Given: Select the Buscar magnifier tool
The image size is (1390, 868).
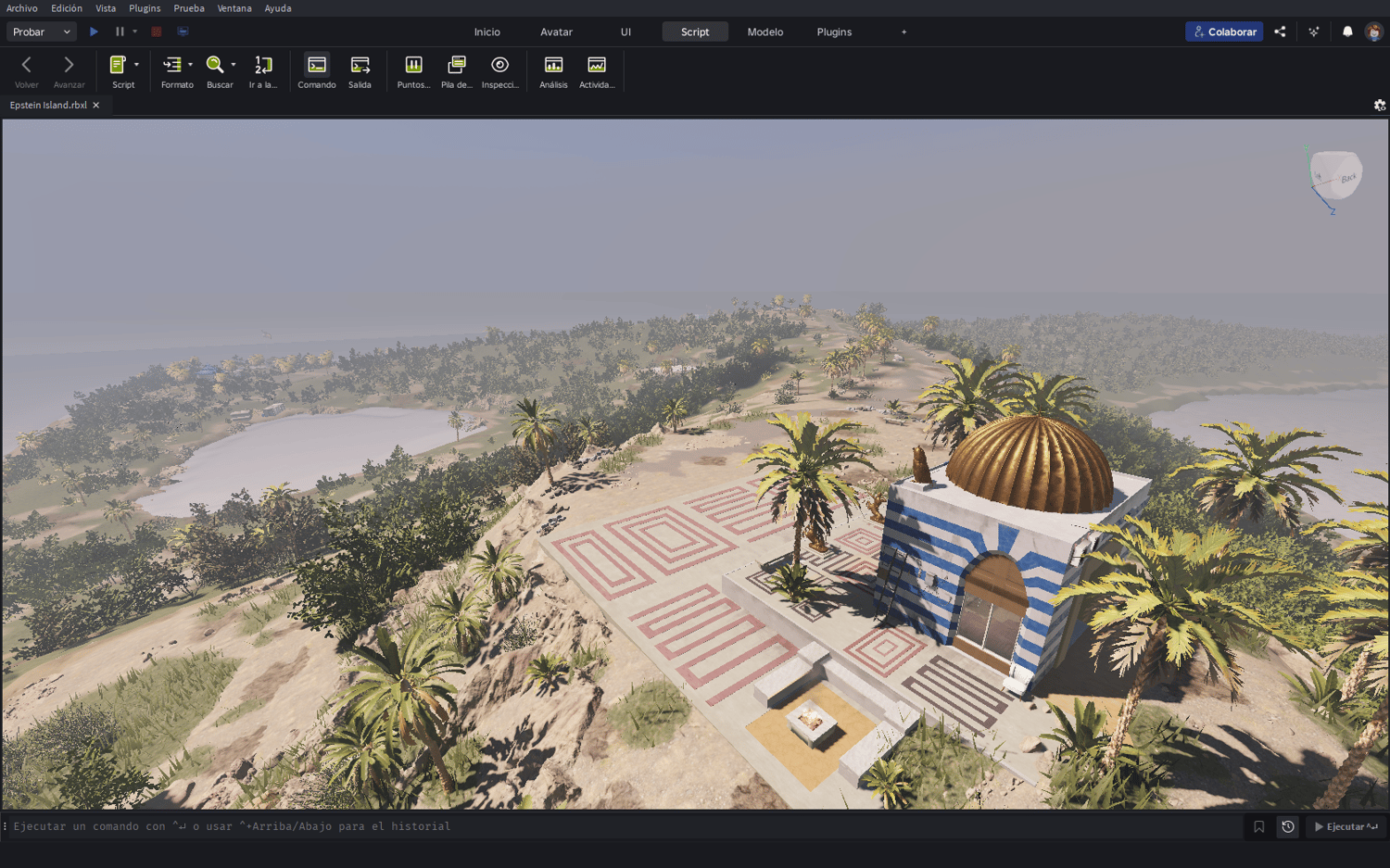Looking at the screenshot, I should point(215,65).
